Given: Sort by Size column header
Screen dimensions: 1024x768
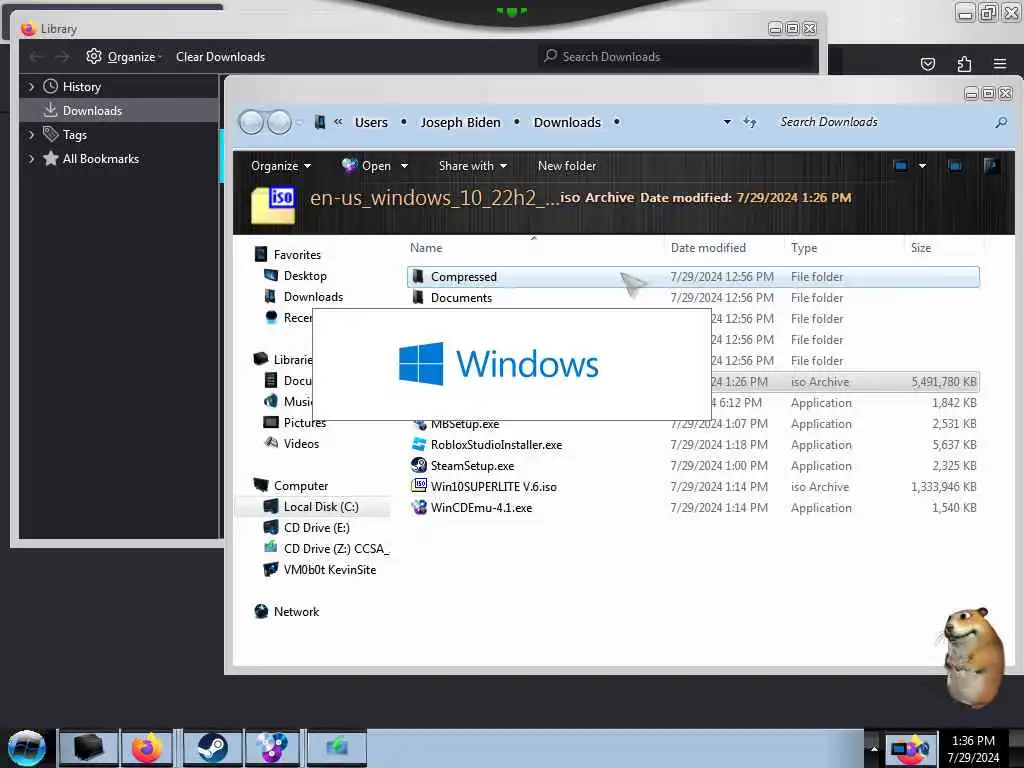Looking at the screenshot, I should pos(921,248).
